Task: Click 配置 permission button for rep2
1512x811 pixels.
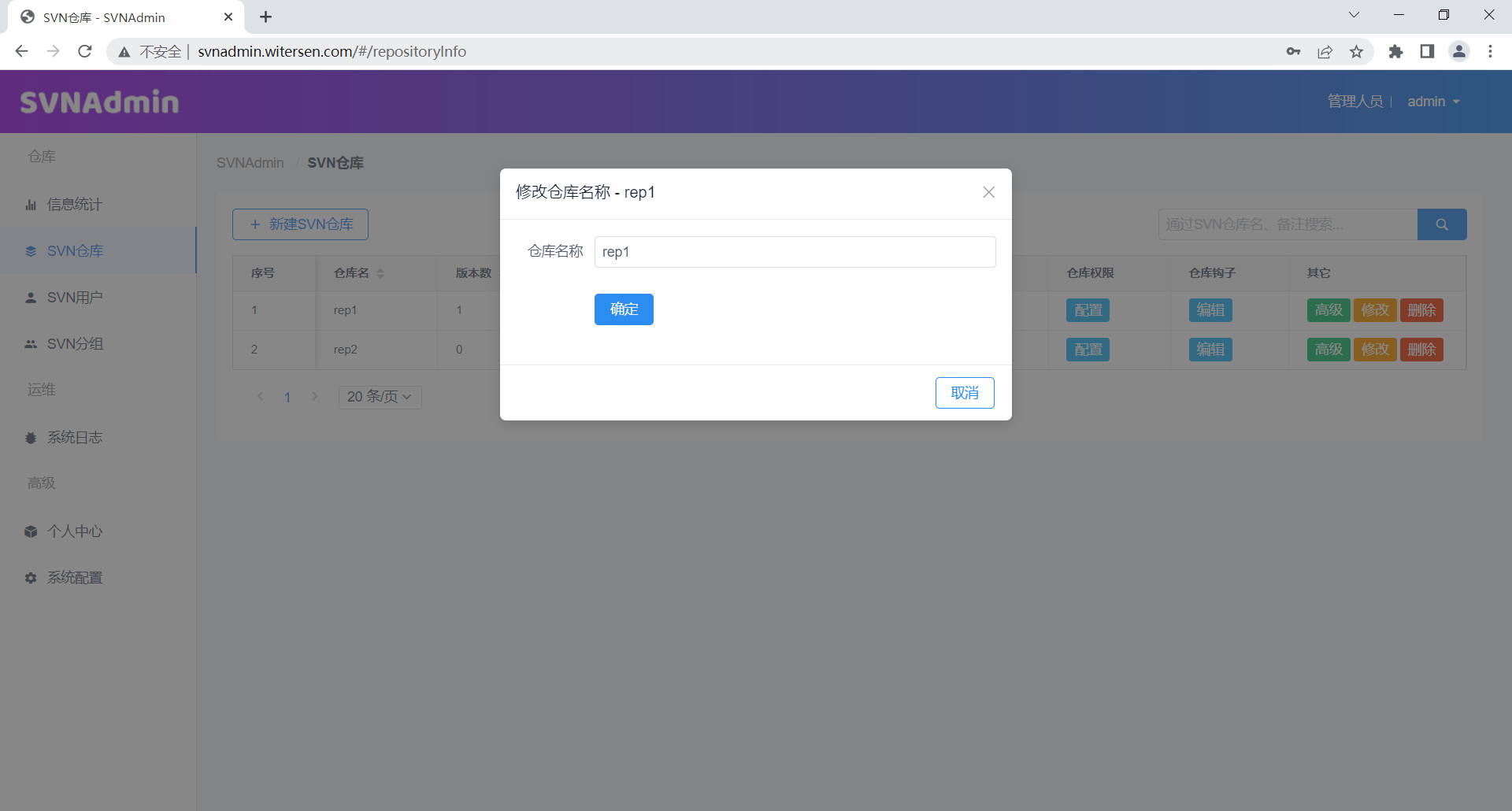Action: pyautogui.click(x=1088, y=350)
